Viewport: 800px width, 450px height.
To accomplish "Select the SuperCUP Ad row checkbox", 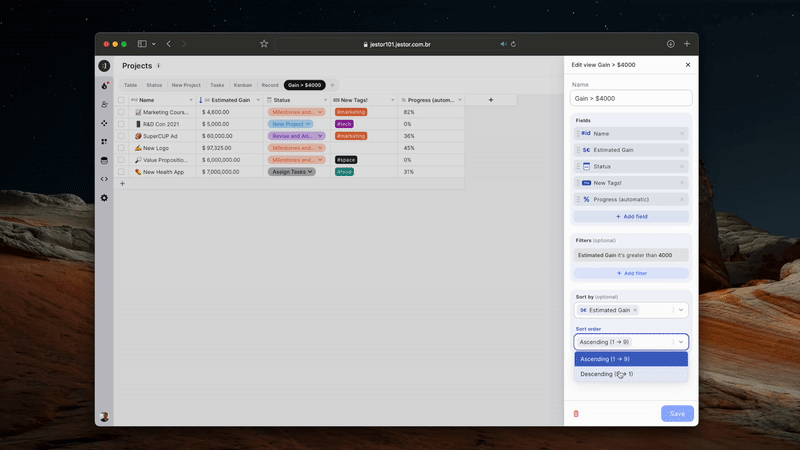I will [121, 136].
